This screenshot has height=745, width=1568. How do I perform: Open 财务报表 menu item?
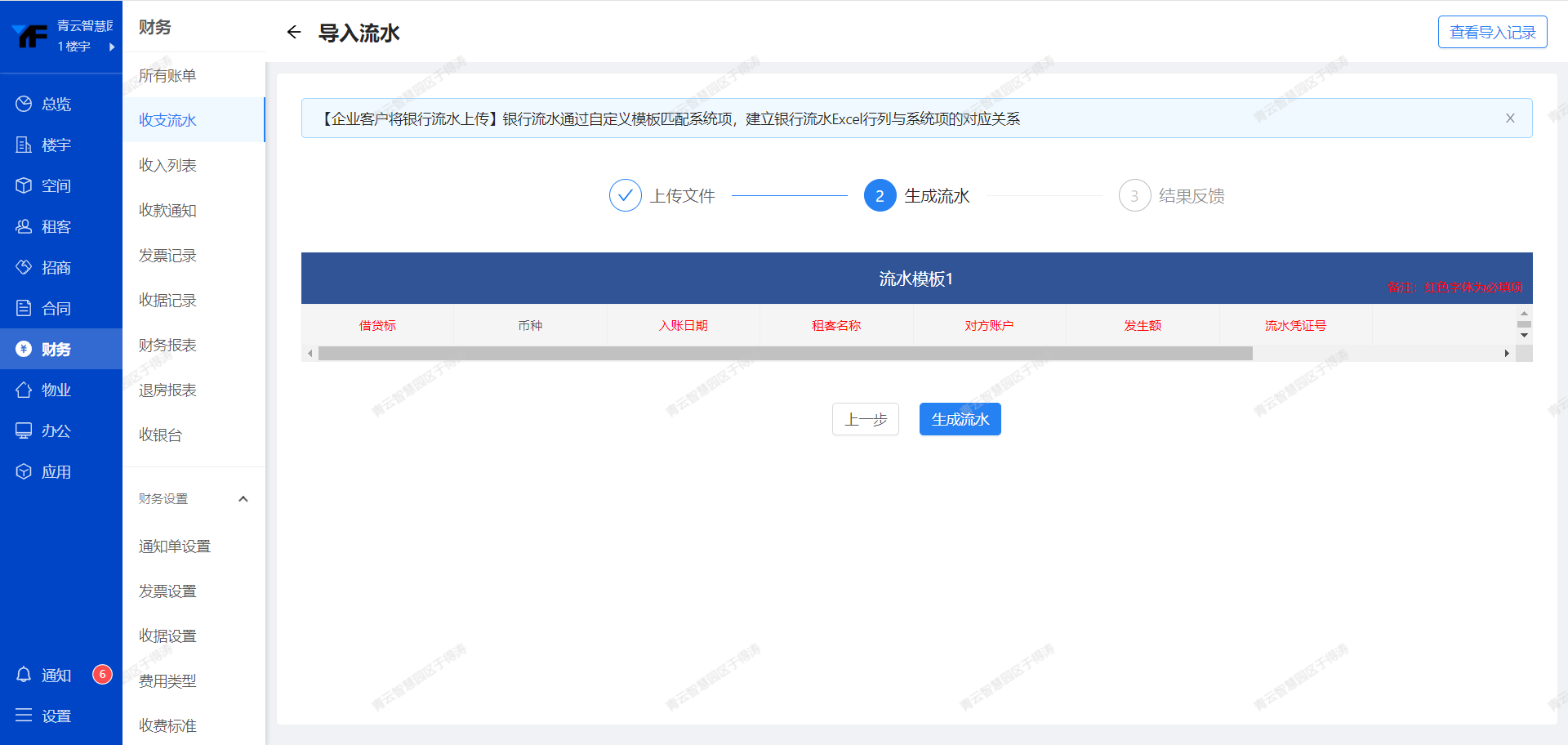coord(167,346)
